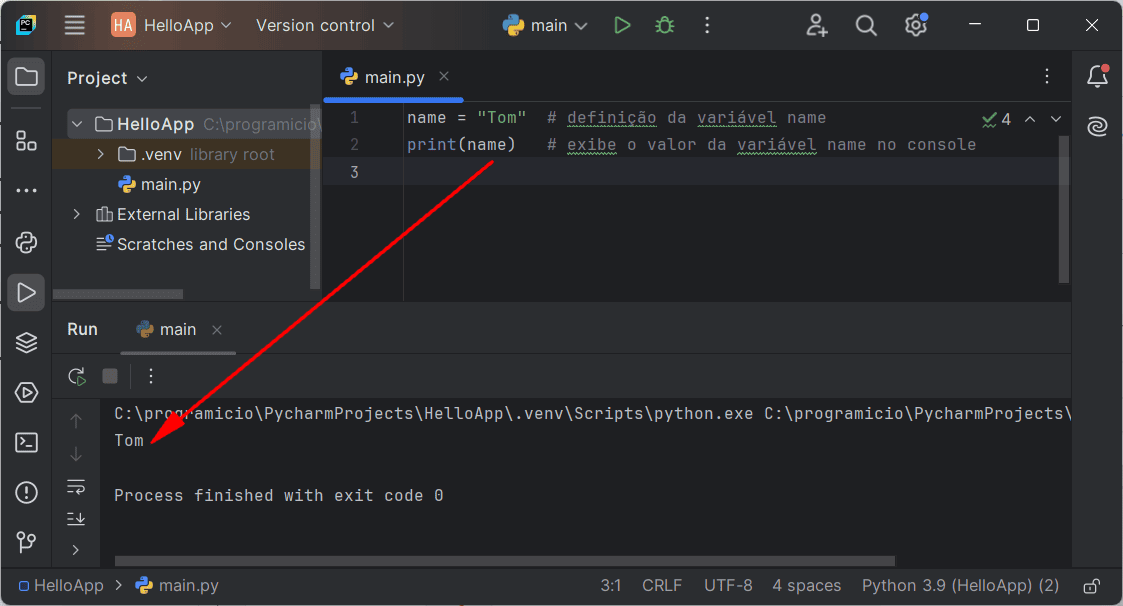Toggle the Project tool window folder icon

click(26, 77)
